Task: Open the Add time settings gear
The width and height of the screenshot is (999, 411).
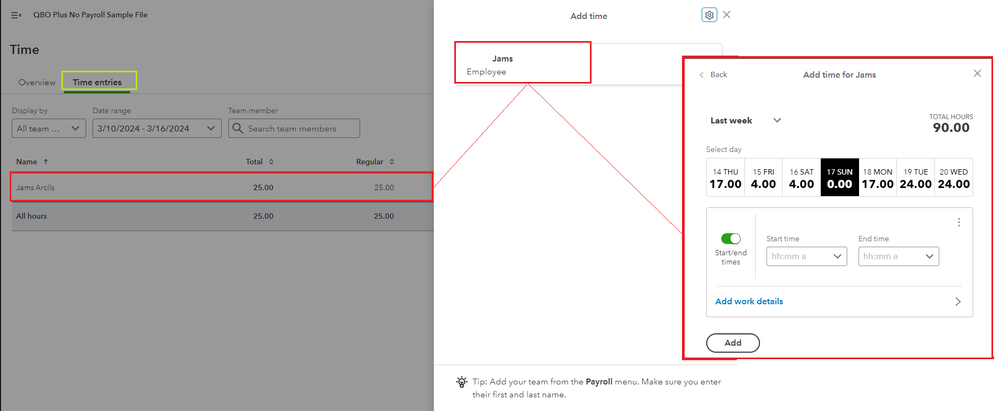Action: click(x=709, y=15)
